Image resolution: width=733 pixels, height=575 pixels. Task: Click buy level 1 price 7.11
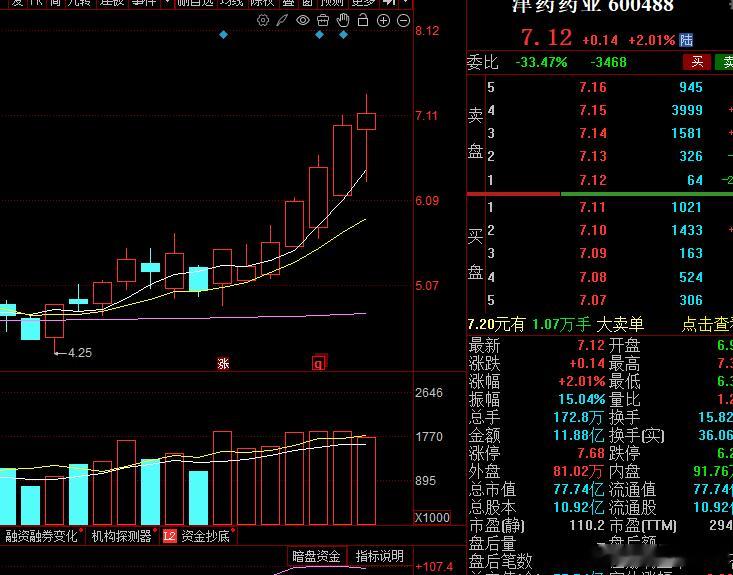click(x=593, y=207)
